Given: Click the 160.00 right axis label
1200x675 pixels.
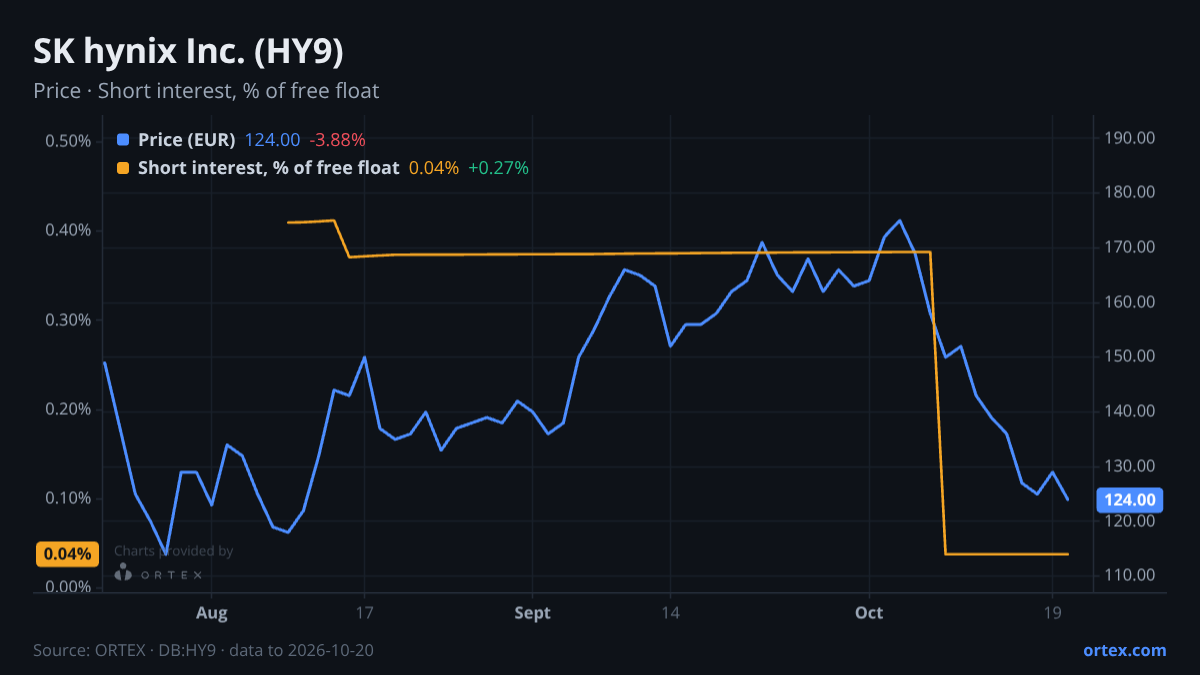Looking at the screenshot, I should tap(1130, 302).
